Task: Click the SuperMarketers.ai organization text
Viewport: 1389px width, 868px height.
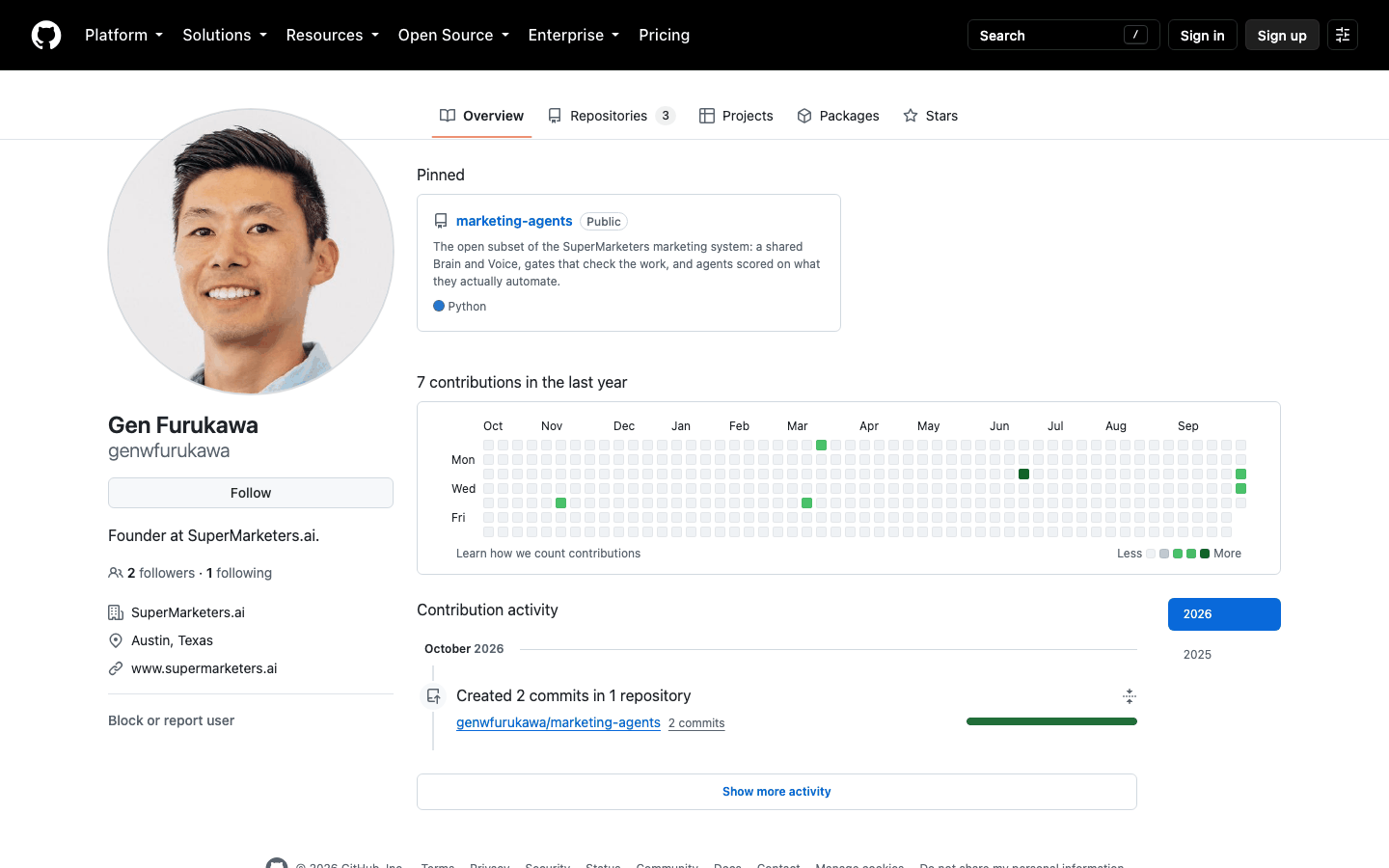Action: pyautogui.click(x=188, y=612)
